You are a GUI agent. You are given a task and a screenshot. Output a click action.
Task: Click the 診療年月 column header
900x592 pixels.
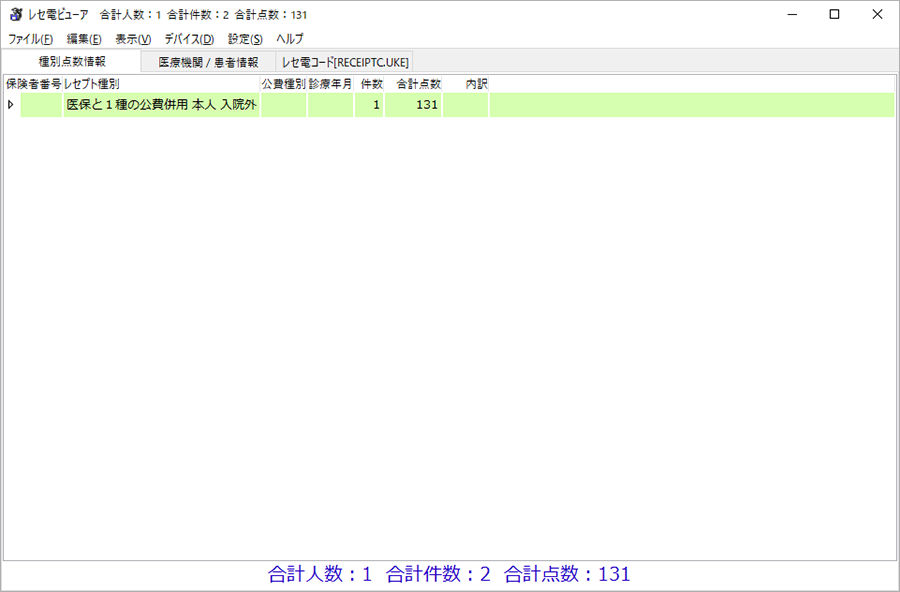point(330,84)
